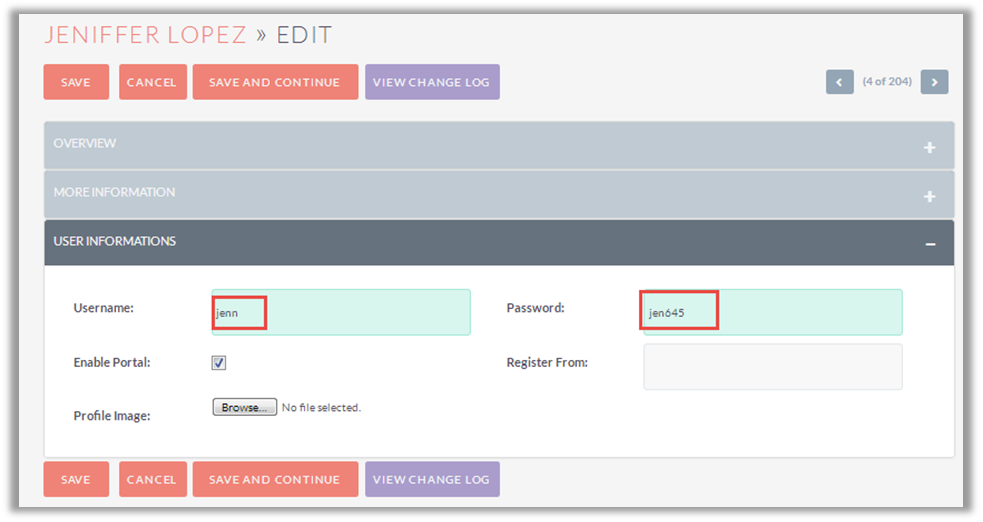
Task: Click into the Password field
Action: [771, 313]
